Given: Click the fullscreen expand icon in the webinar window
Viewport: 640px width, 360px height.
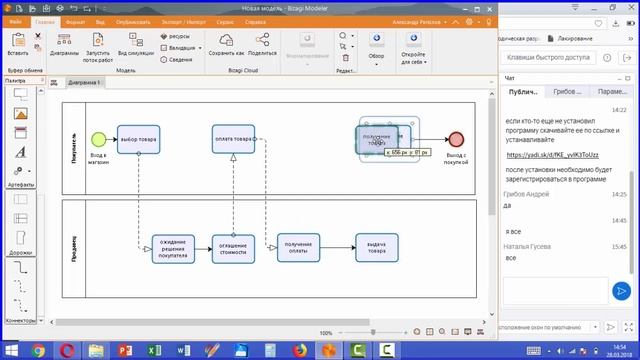Looking at the screenshot, I should point(629,327).
